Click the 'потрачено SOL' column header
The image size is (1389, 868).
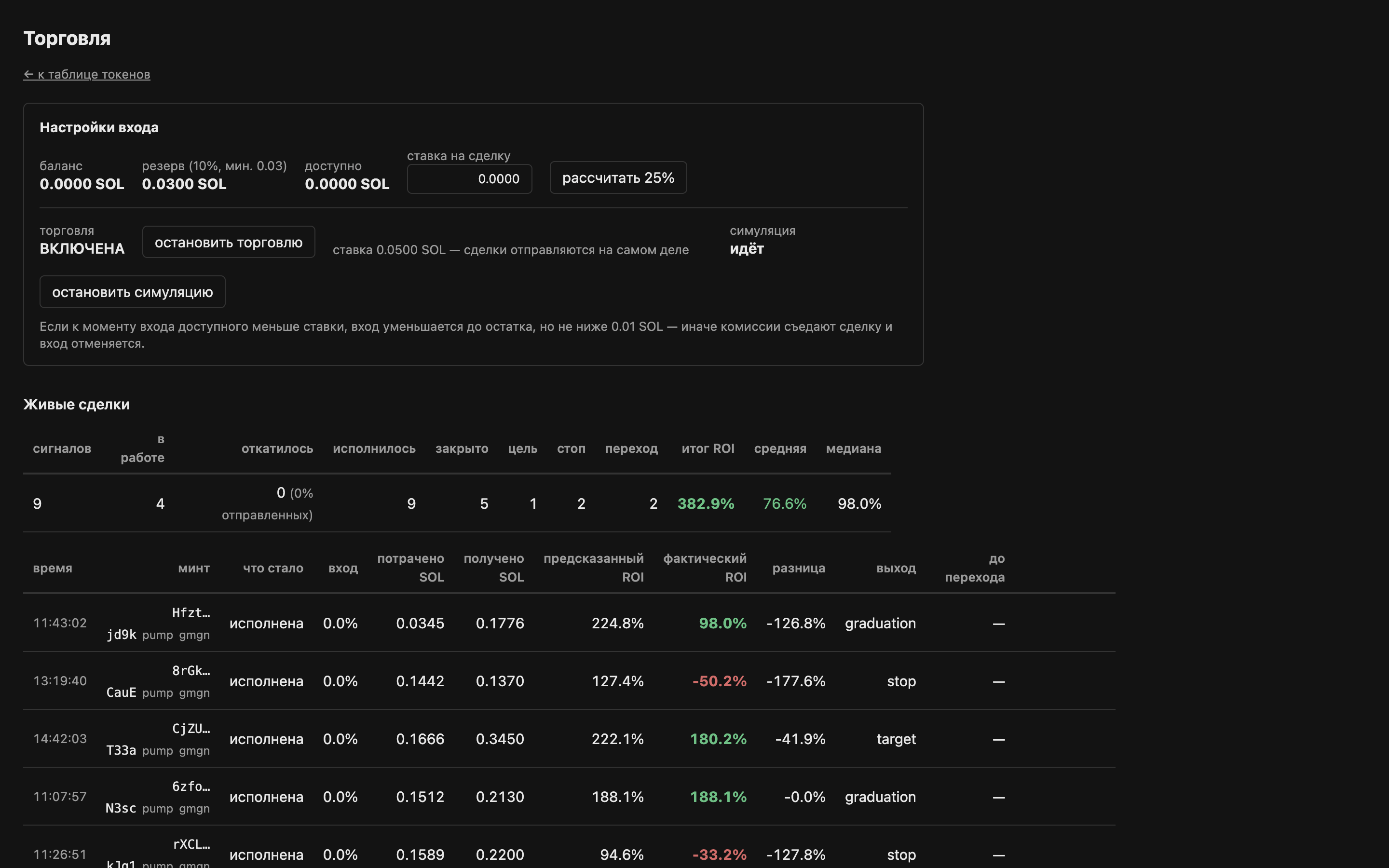pyautogui.click(x=411, y=568)
